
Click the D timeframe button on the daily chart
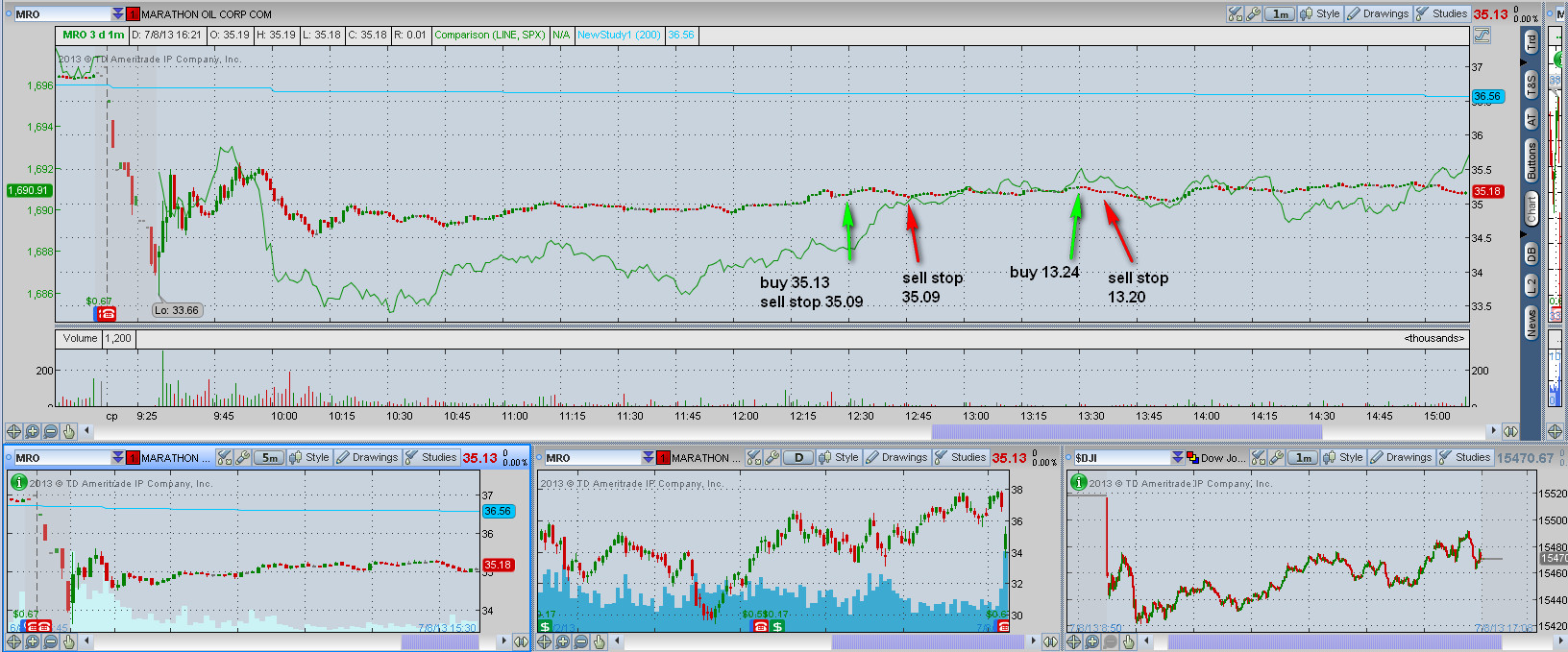coord(799,458)
